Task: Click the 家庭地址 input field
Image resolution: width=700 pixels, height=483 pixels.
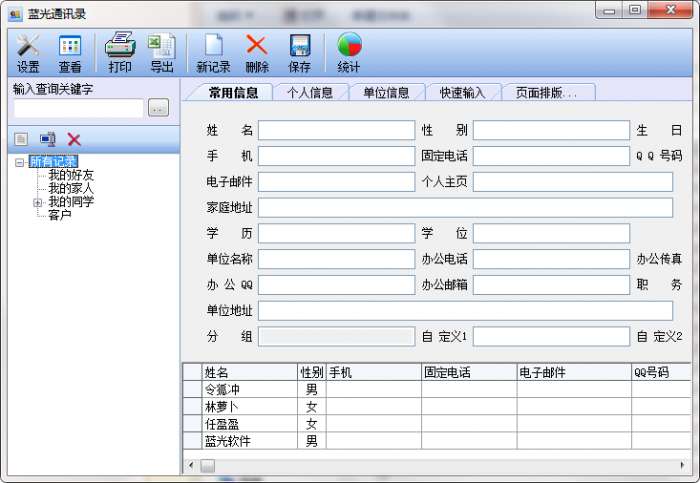Action: [x=465, y=208]
